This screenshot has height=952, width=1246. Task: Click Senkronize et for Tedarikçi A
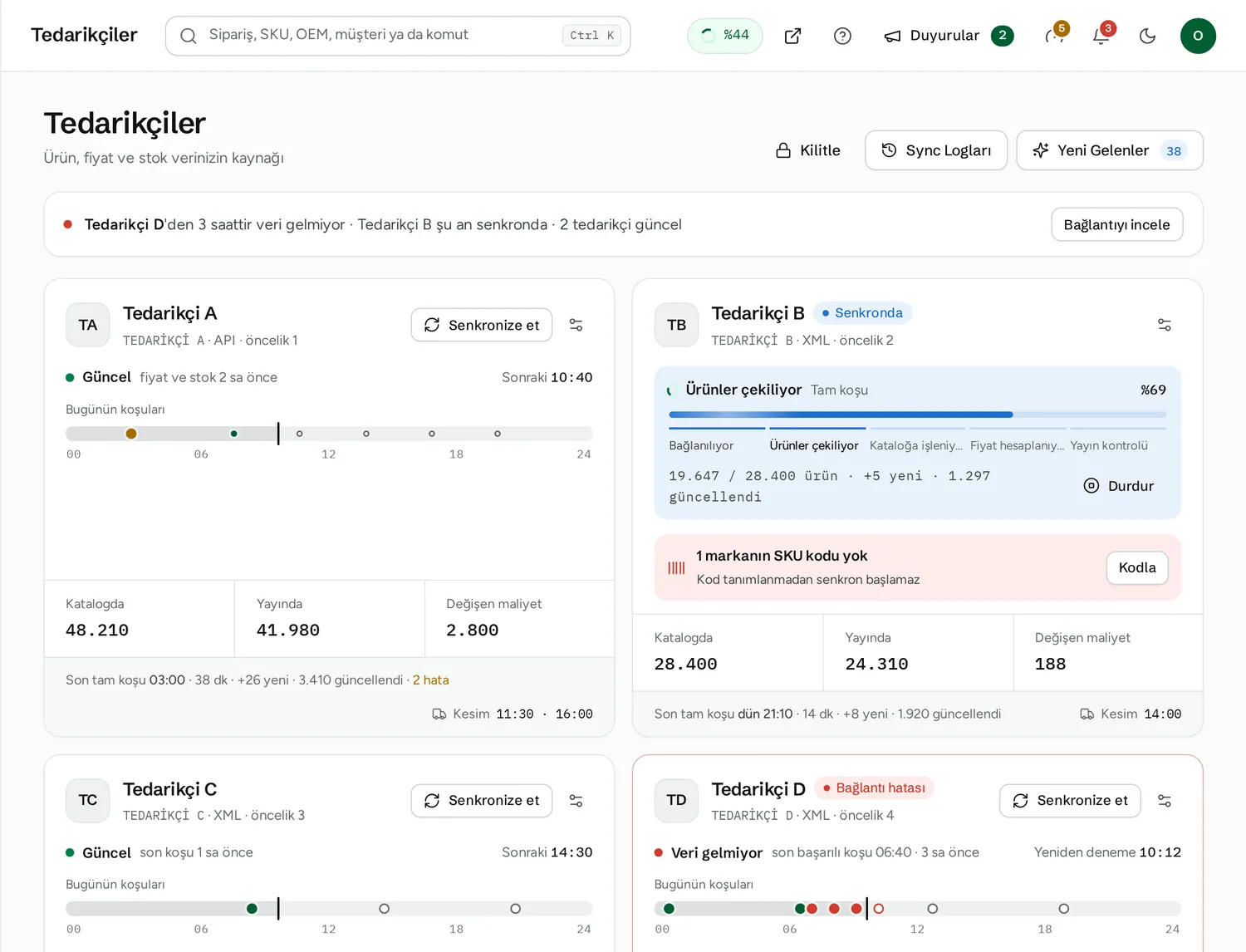tap(482, 325)
